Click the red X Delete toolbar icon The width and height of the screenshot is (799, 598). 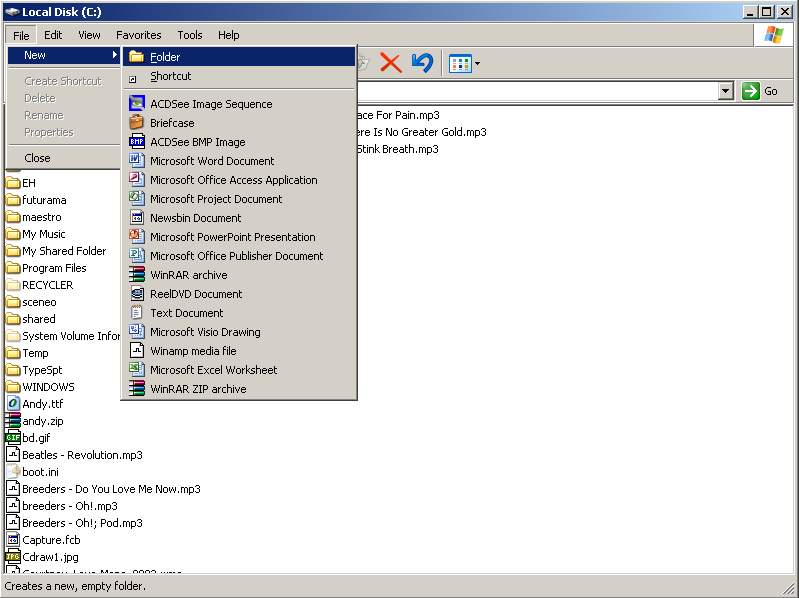[391, 63]
